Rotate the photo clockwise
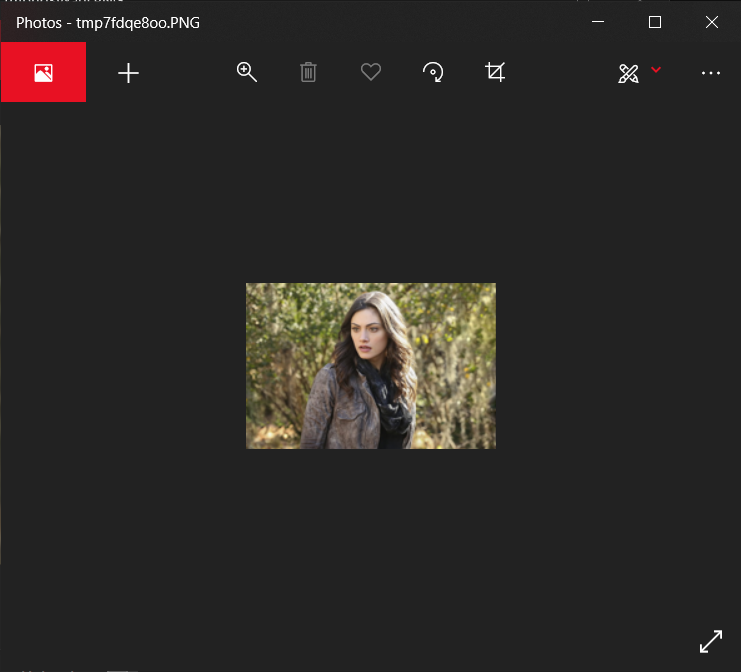741x672 pixels. tap(433, 72)
